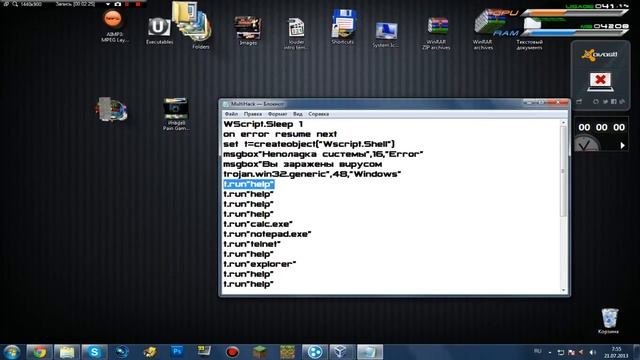Screen dimensions: 640x360
Task: Click the camera icon in recording bar
Action: [118, 4]
